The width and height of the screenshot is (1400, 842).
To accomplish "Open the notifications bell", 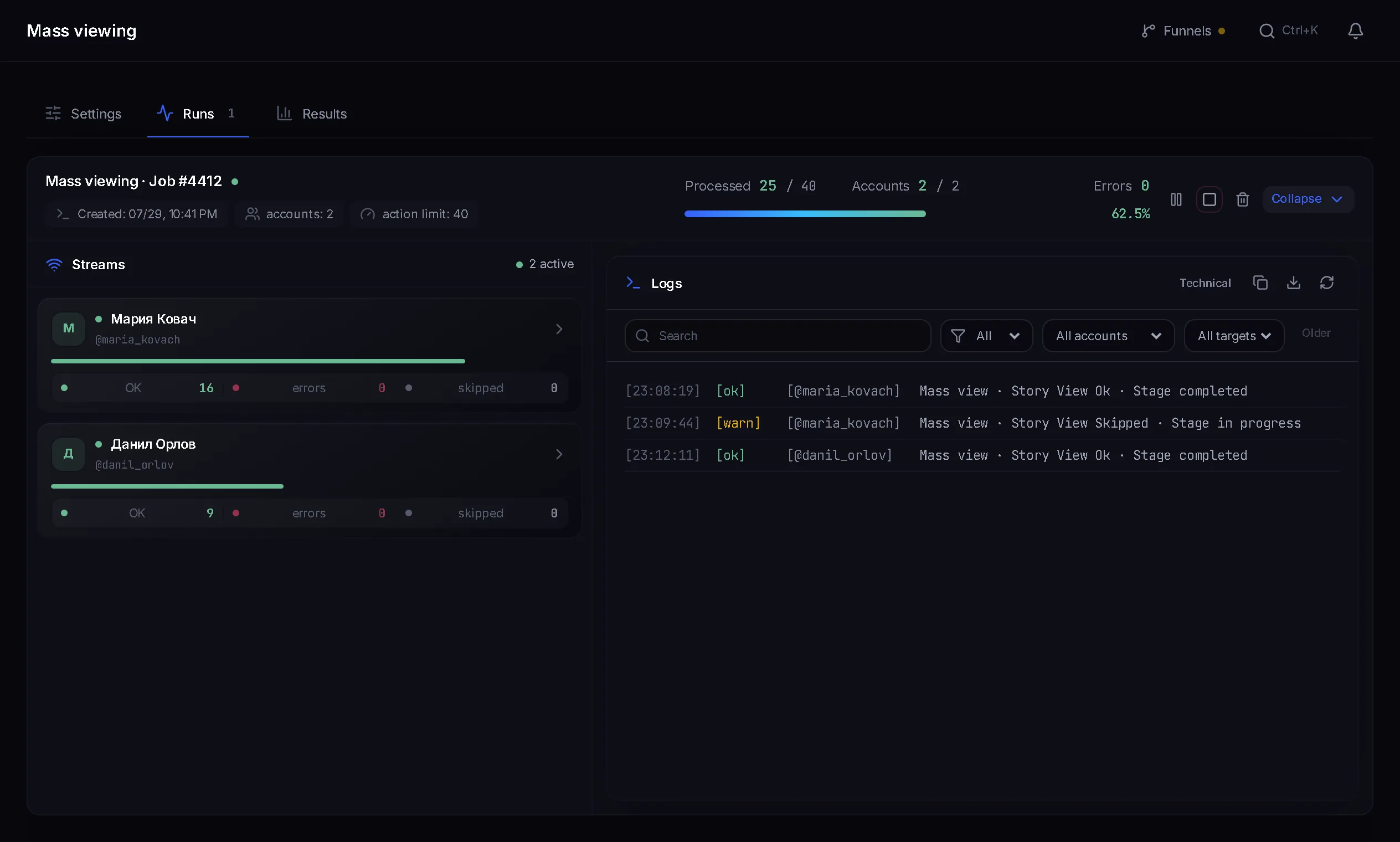I will (x=1355, y=30).
